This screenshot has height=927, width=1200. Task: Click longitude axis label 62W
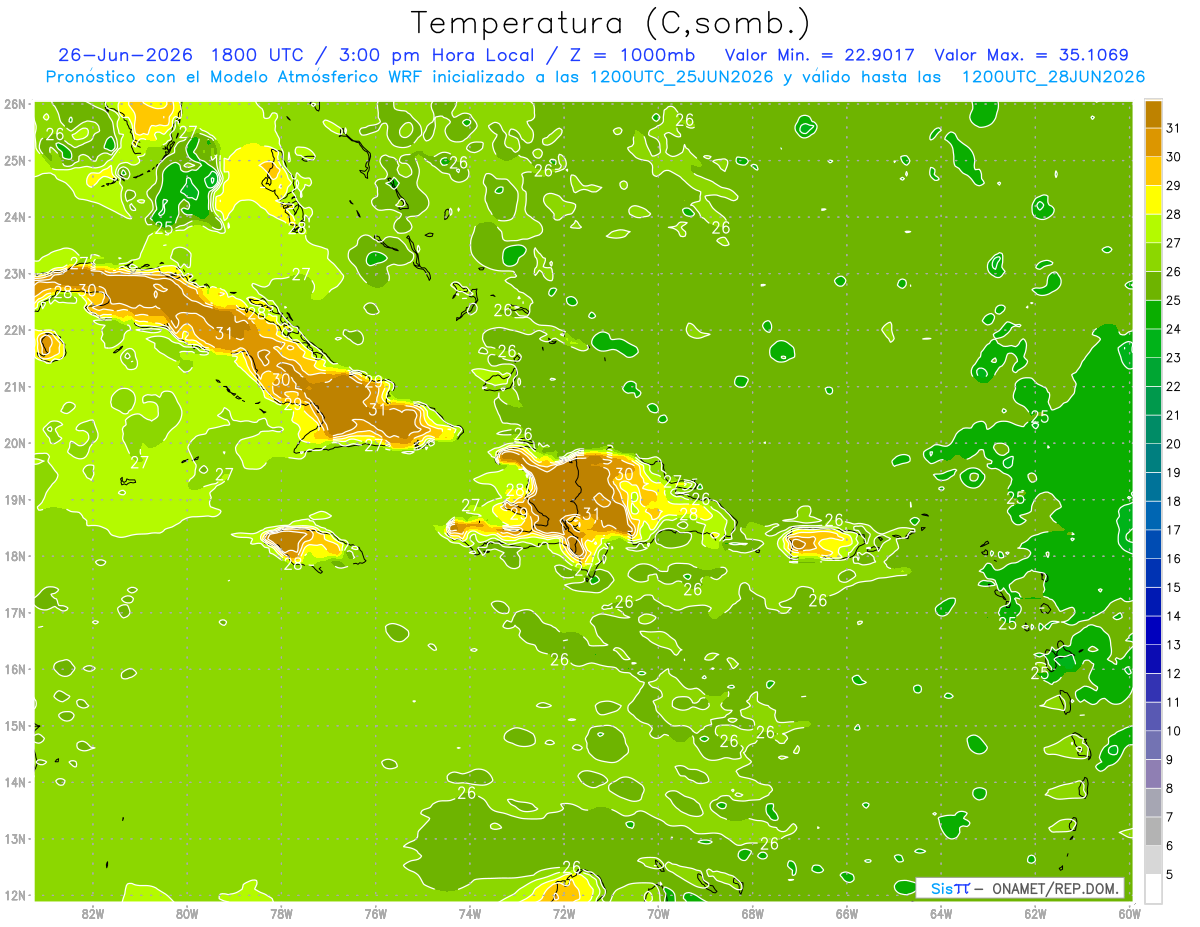(1035, 913)
